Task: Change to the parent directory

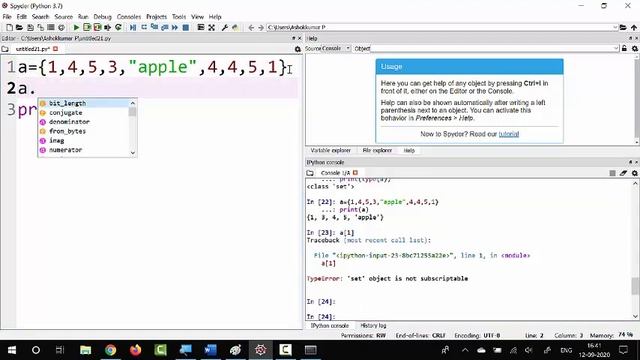Action: pos(634,27)
